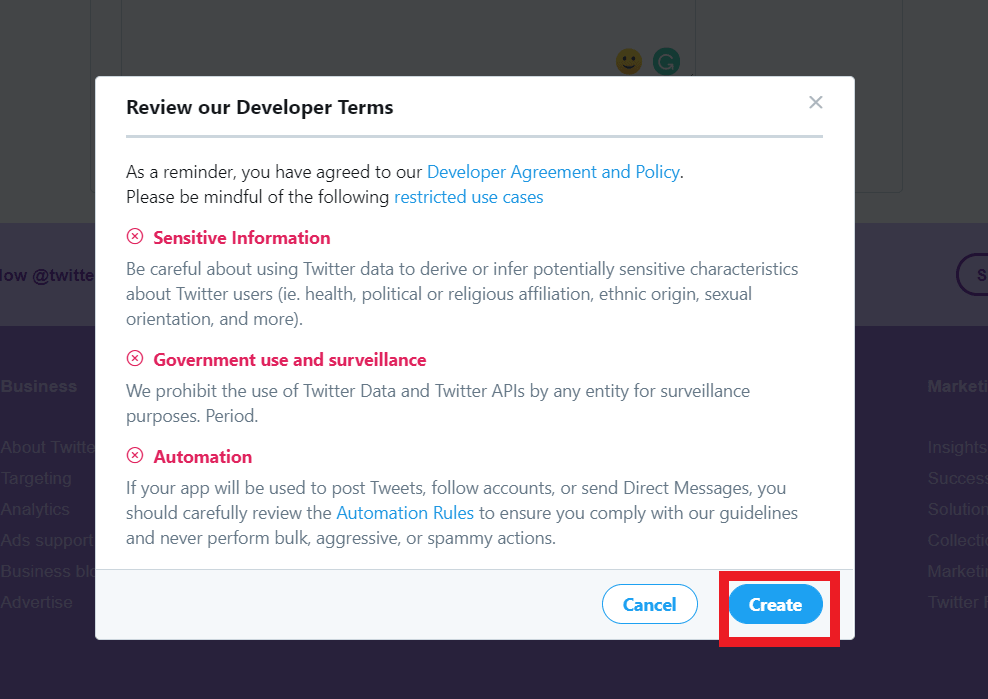This screenshot has height=699, width=988.
Task: Open the Ads support footer link
Action: 47,540
